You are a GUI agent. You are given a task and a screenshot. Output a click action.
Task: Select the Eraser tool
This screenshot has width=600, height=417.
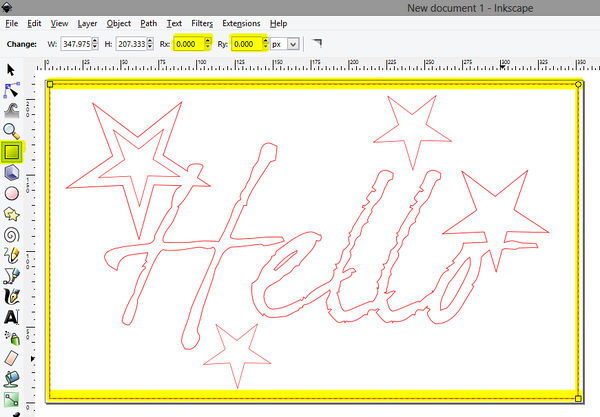pyautogui.click(x=12, y=357)
